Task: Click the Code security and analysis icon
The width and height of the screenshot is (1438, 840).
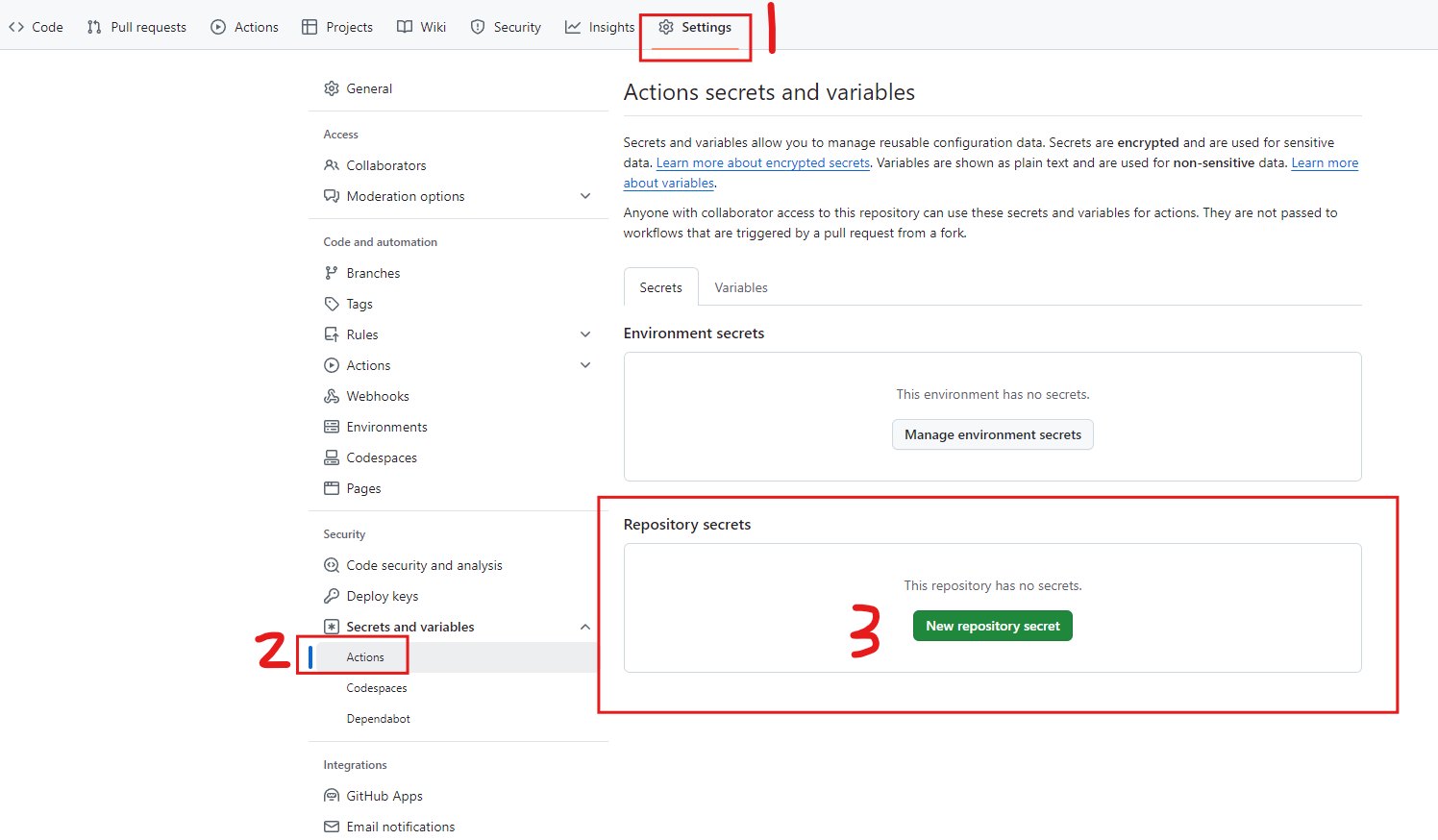Action: pyautogui.click(x=332, y=565)
